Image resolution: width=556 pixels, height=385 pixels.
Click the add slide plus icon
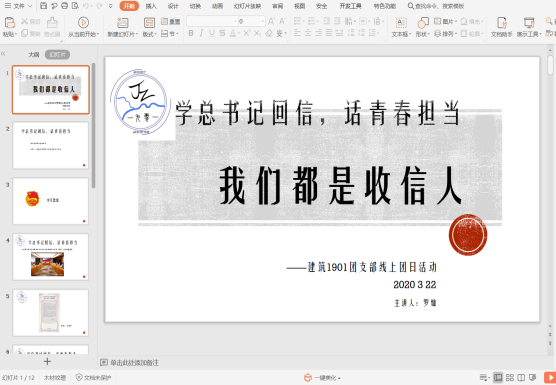point(47,361)
